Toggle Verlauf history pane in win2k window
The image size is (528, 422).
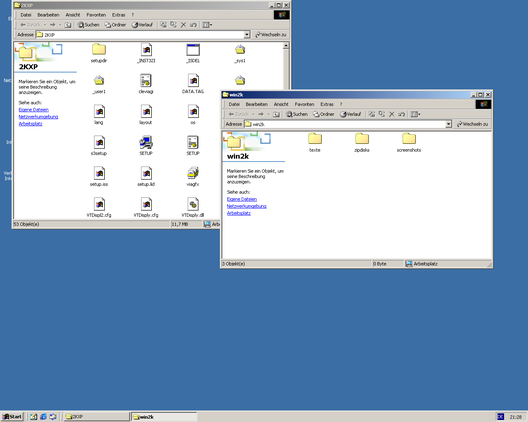pyautogui.click(x=351, y=114)
